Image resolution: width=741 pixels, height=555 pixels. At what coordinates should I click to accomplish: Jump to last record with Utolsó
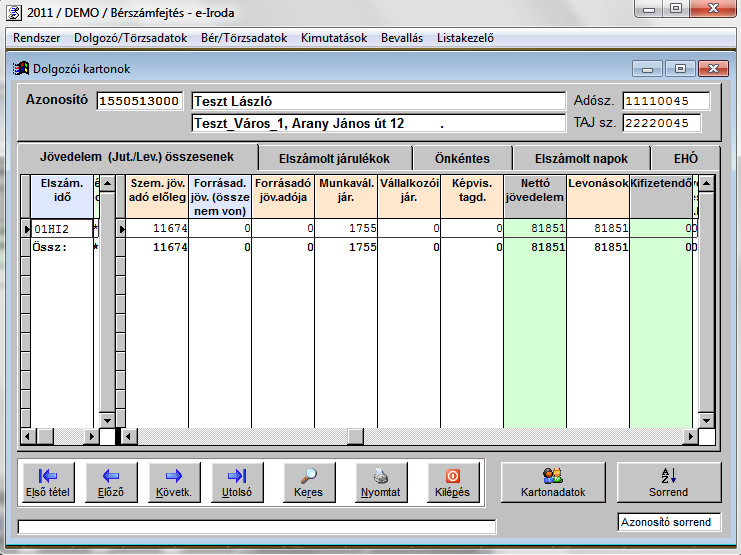pyautogui.click(x=237, y=482)
